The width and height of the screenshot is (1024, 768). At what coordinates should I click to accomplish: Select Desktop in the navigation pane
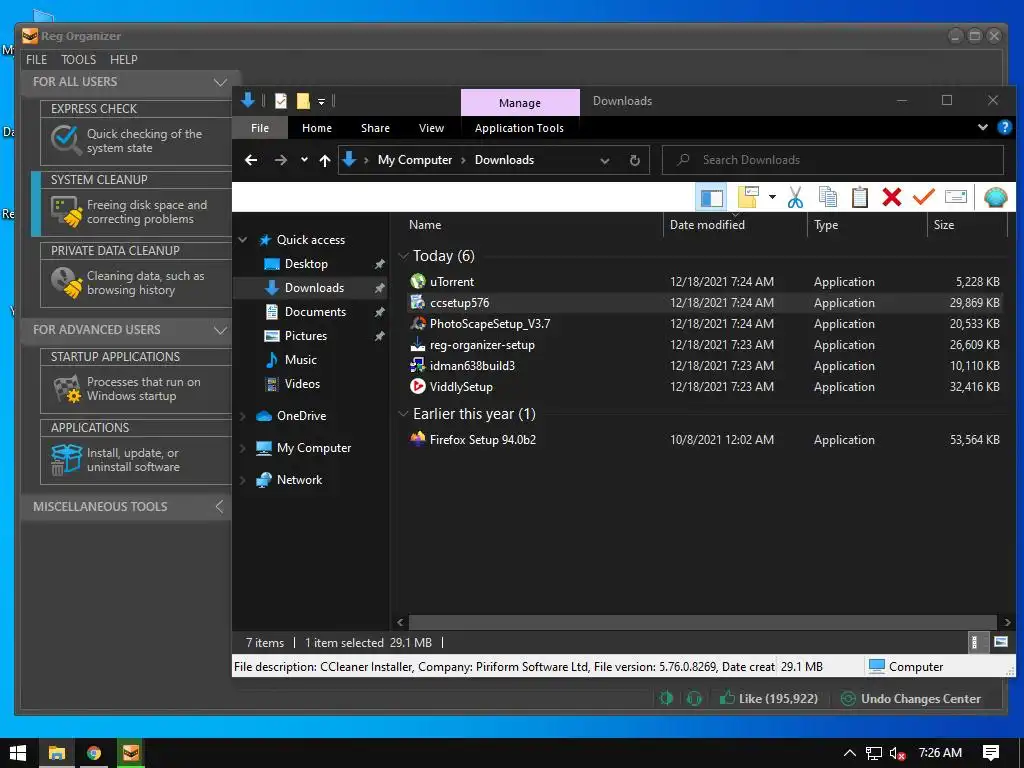(x=306, y=264)
